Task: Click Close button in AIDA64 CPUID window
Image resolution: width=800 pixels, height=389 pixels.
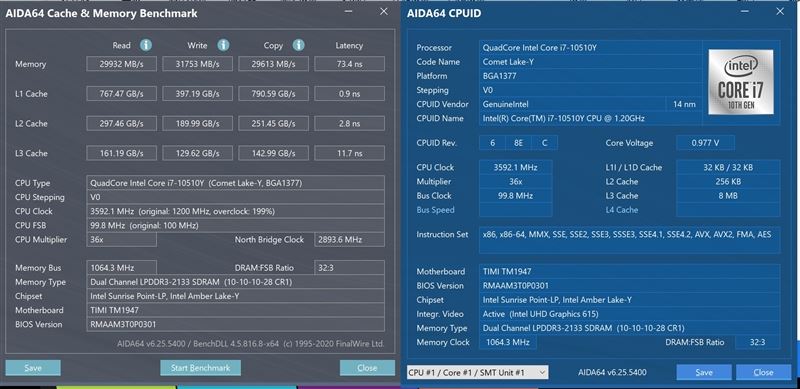Action: pyautogui.click(x=763, y=372)
